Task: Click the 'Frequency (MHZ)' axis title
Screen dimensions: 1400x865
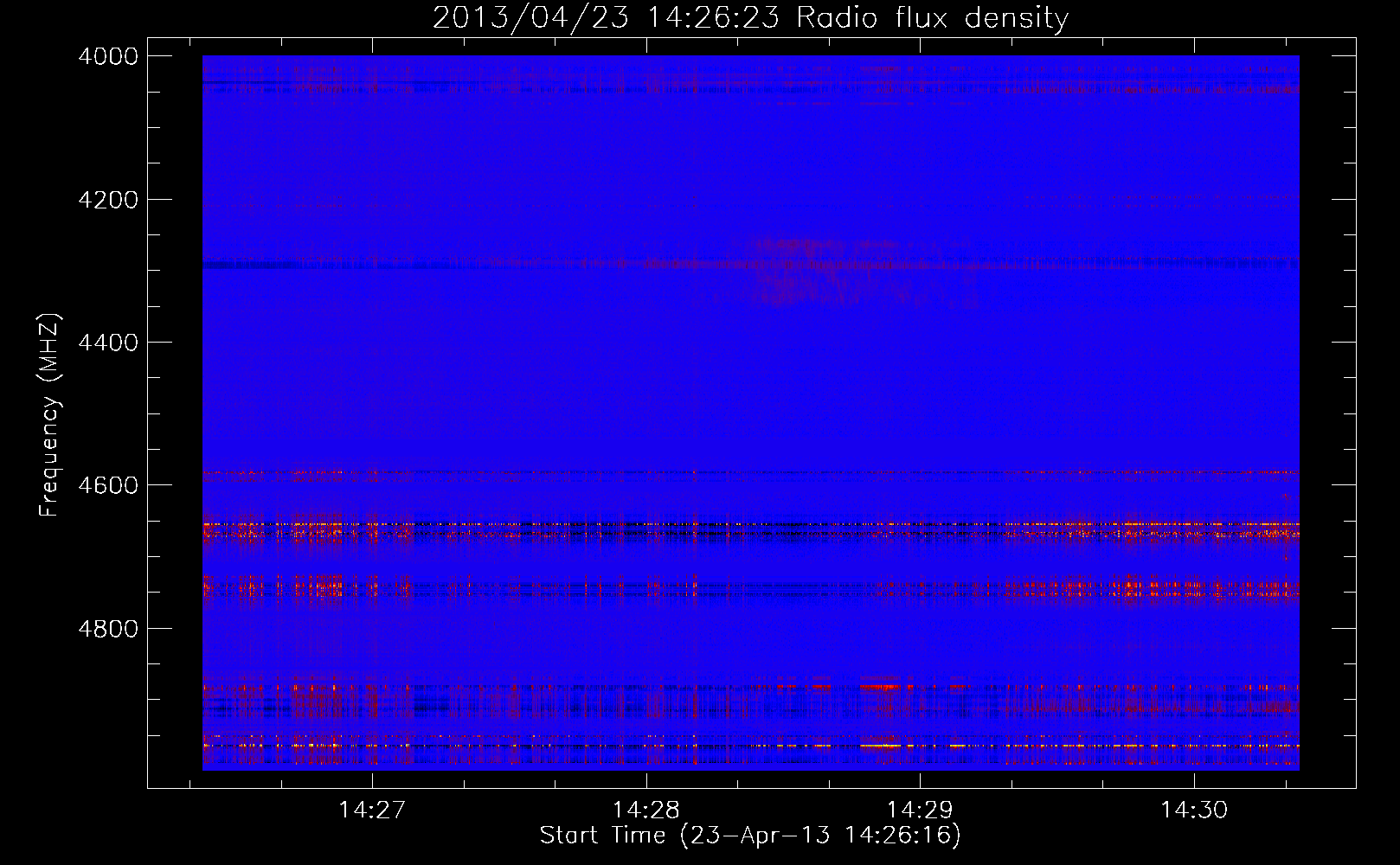Action: click(49, 415)
